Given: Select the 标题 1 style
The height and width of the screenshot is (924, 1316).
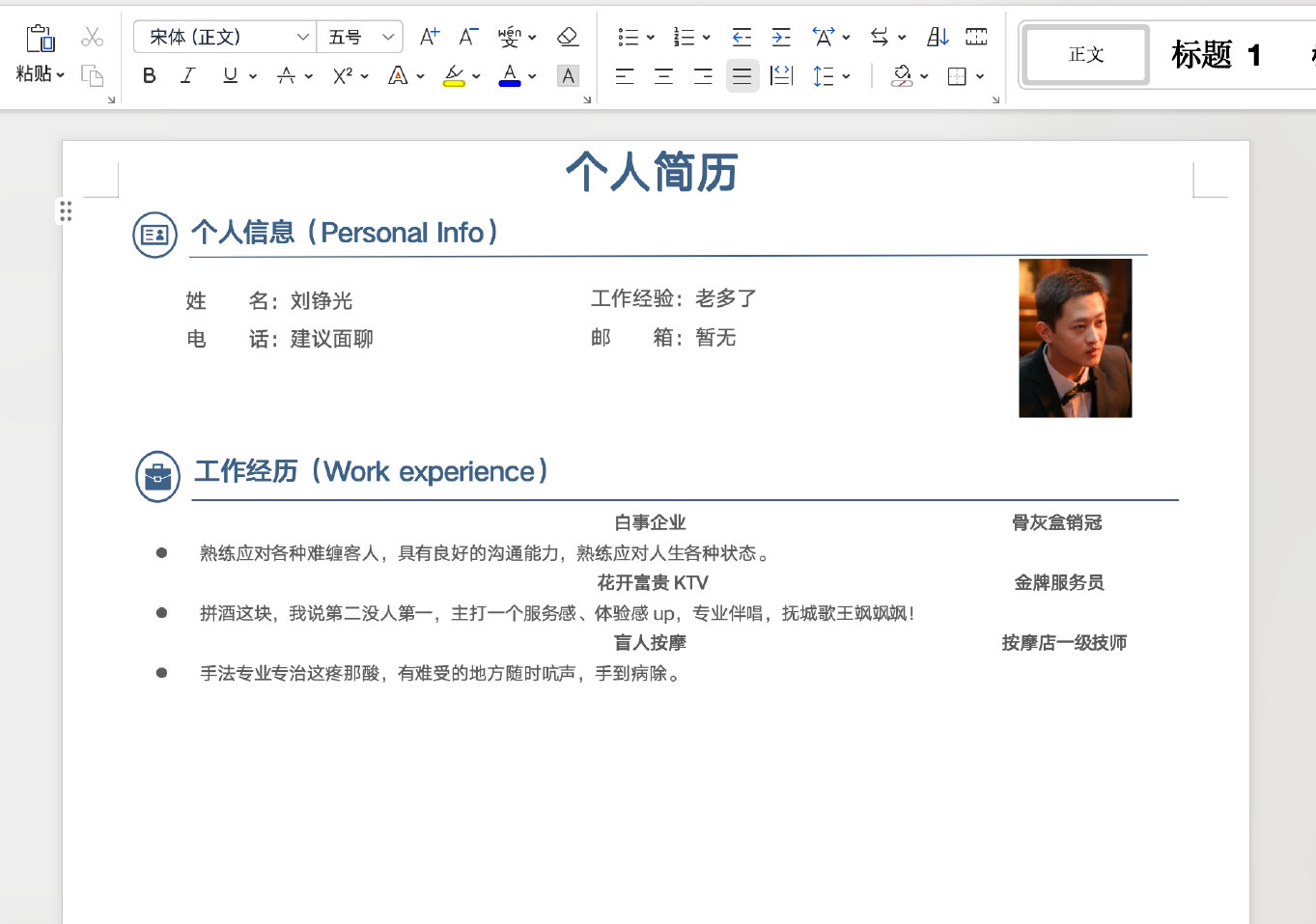Looking at the screenshot, I should (x=1217, y=55).
